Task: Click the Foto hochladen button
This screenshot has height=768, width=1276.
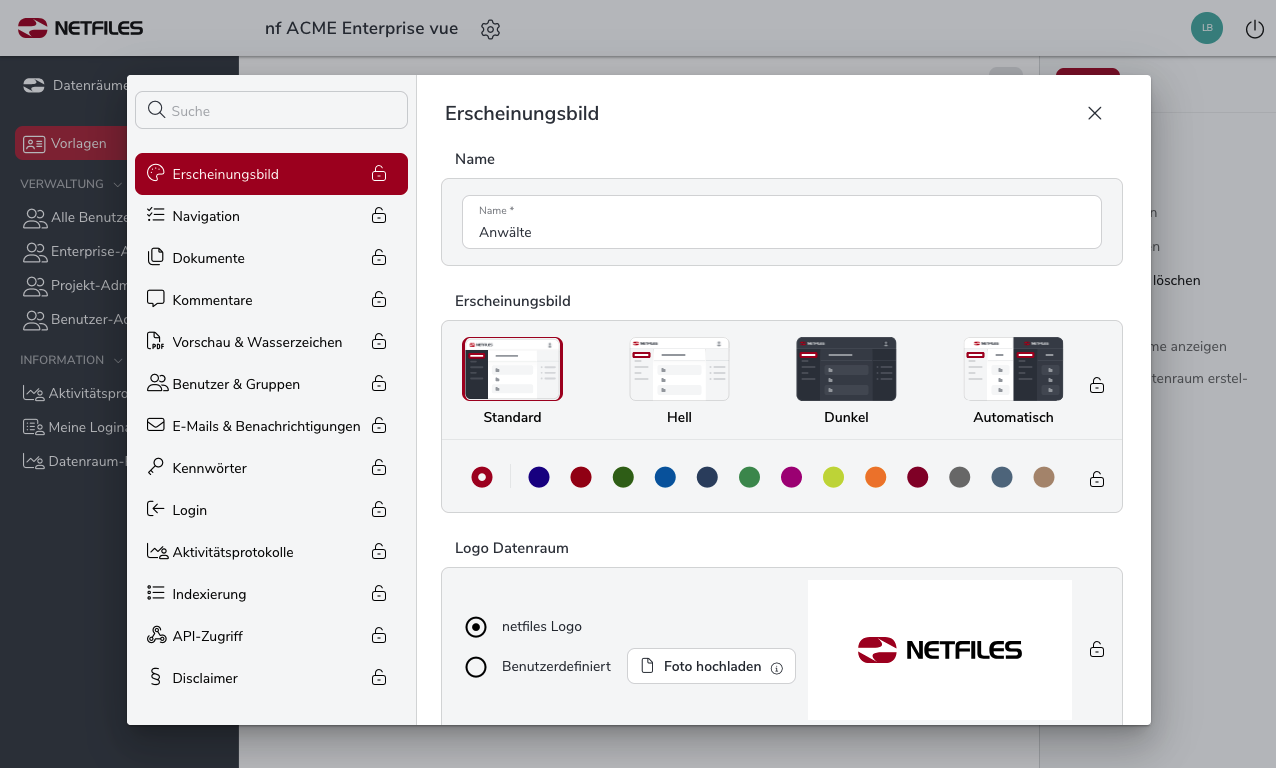Action: [711, 666]
